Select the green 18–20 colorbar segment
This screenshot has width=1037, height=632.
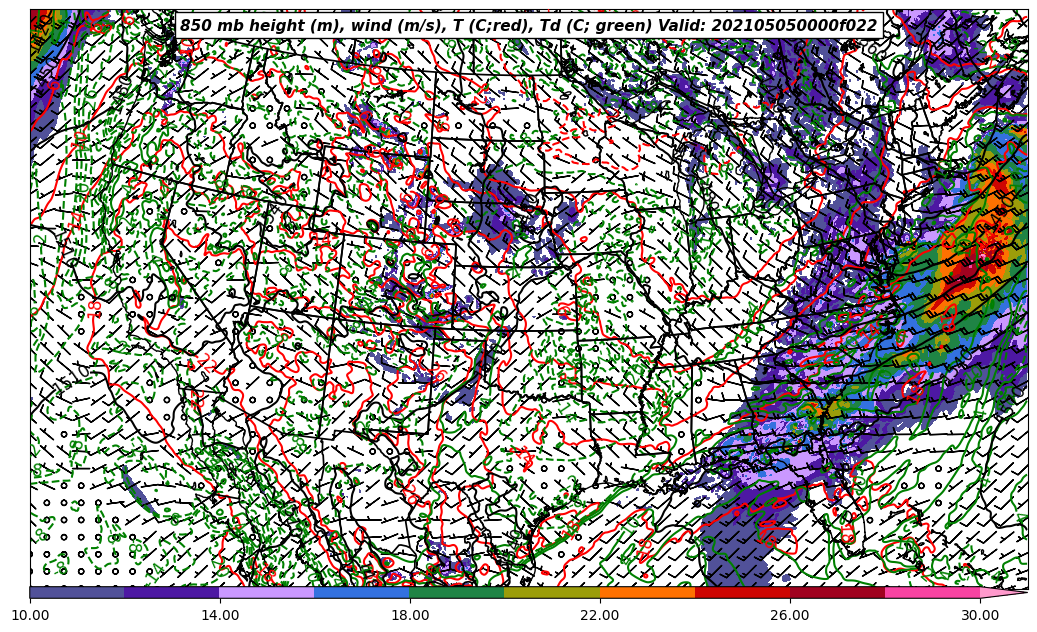(x=457, y=592)
